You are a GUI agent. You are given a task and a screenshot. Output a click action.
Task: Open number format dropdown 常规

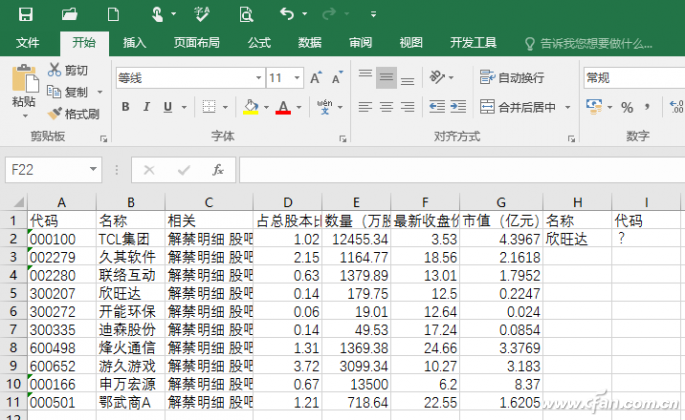pyautogui.click(x=633, y=78)
